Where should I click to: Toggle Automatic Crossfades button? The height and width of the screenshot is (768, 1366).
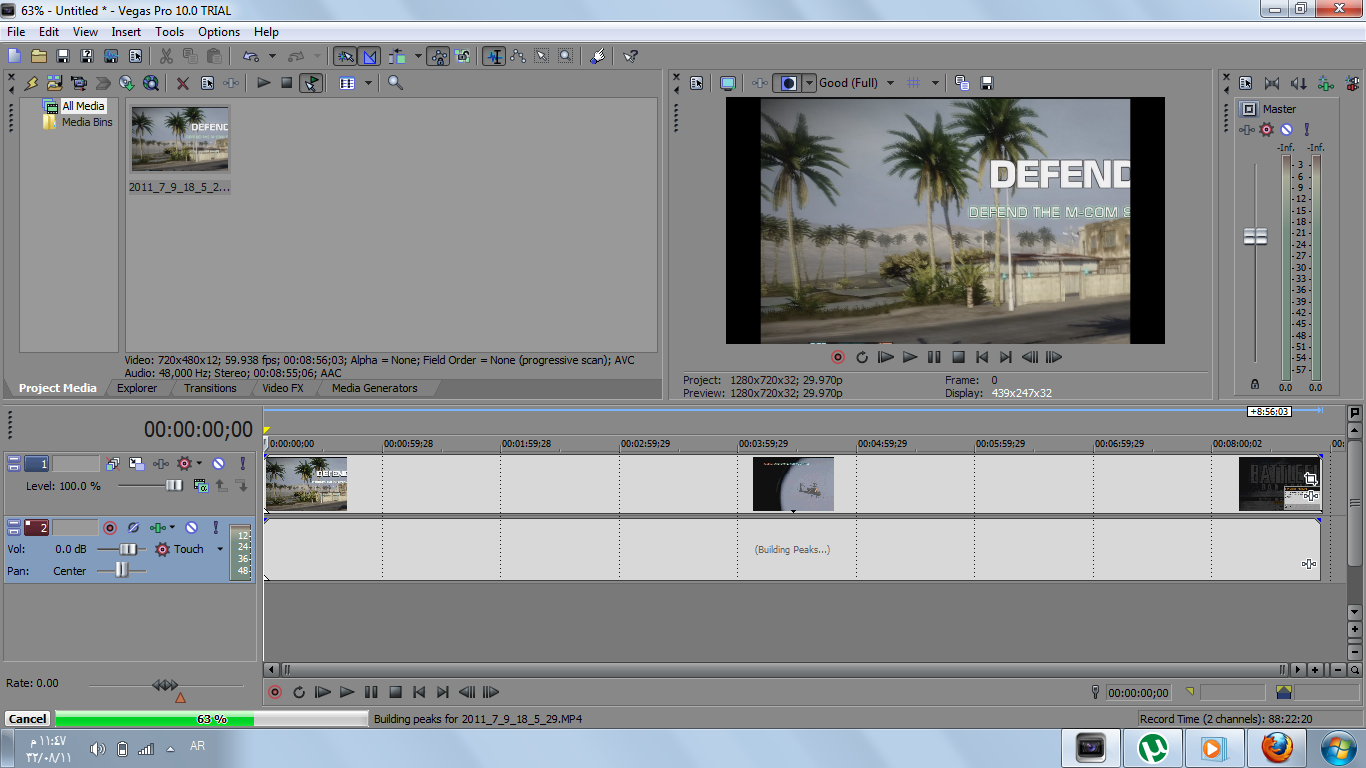pyautogui.click(x=369, y=56)
